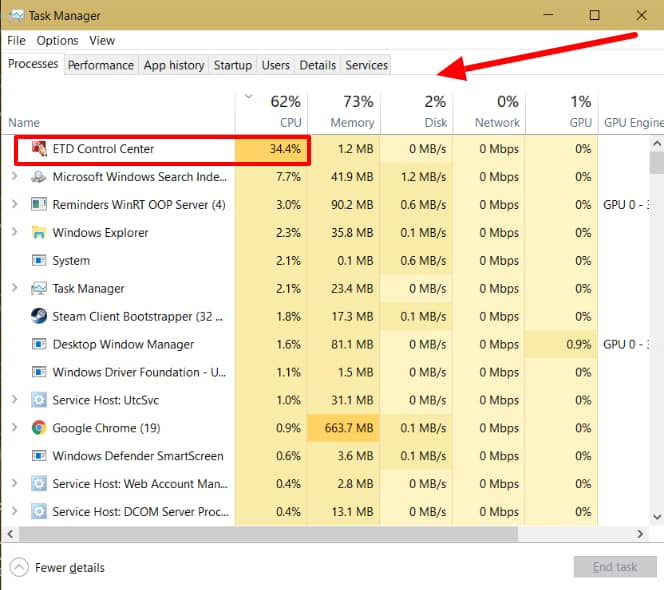
Task: Click the Service Host: Web Account Manager icon
Action: [39, 484]
